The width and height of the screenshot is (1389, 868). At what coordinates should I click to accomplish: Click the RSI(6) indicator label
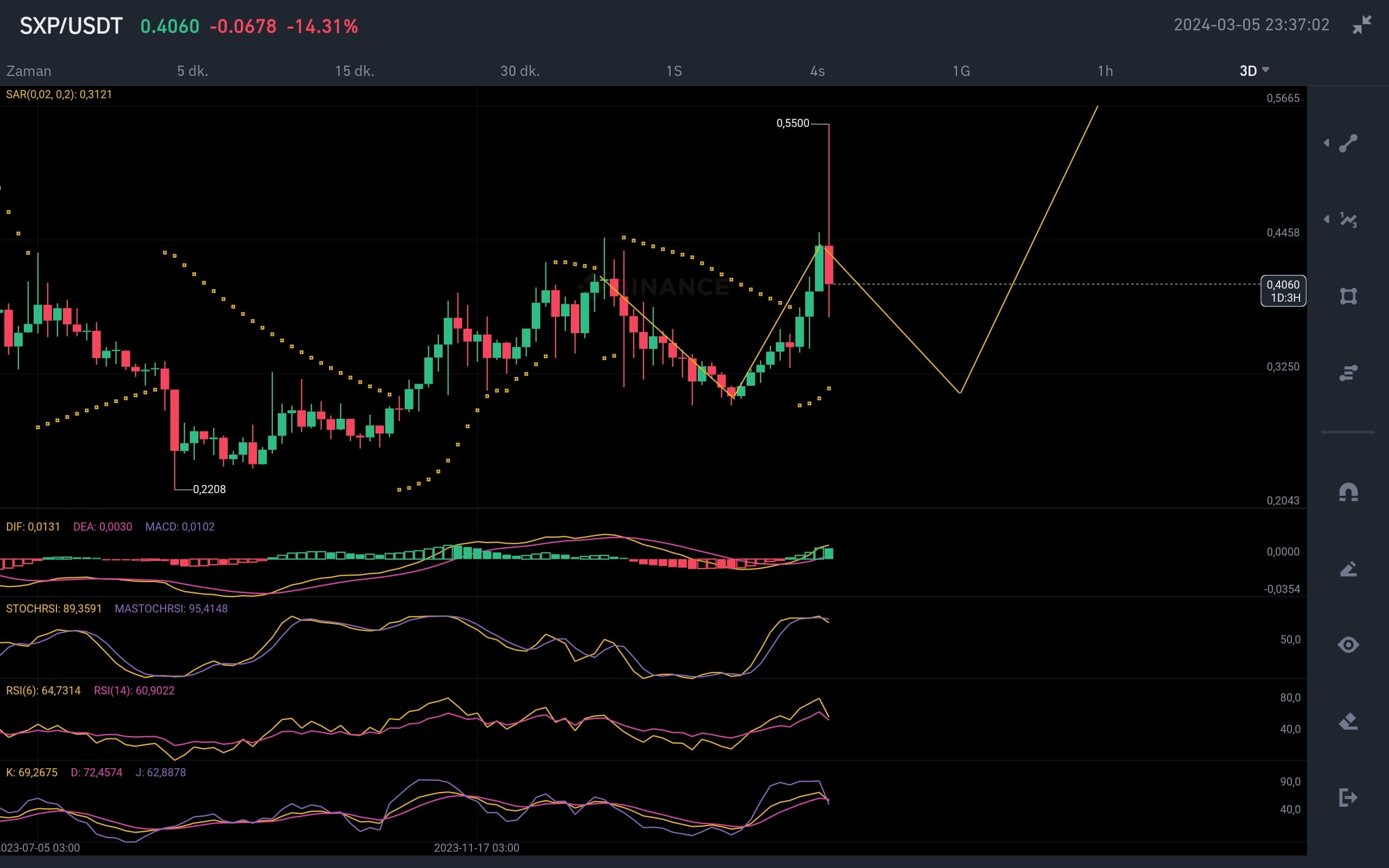(43, 691)
